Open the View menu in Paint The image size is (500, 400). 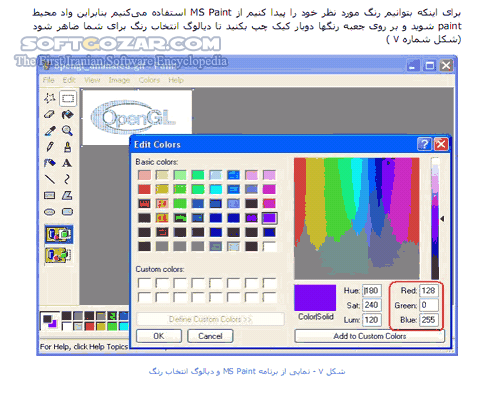[92, 80]
